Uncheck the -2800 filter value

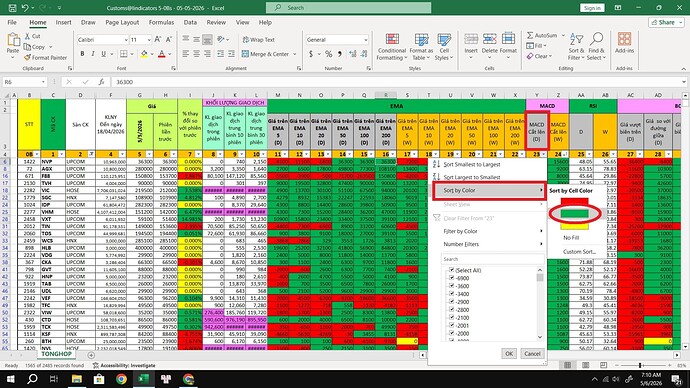click(x=451, y=310)
